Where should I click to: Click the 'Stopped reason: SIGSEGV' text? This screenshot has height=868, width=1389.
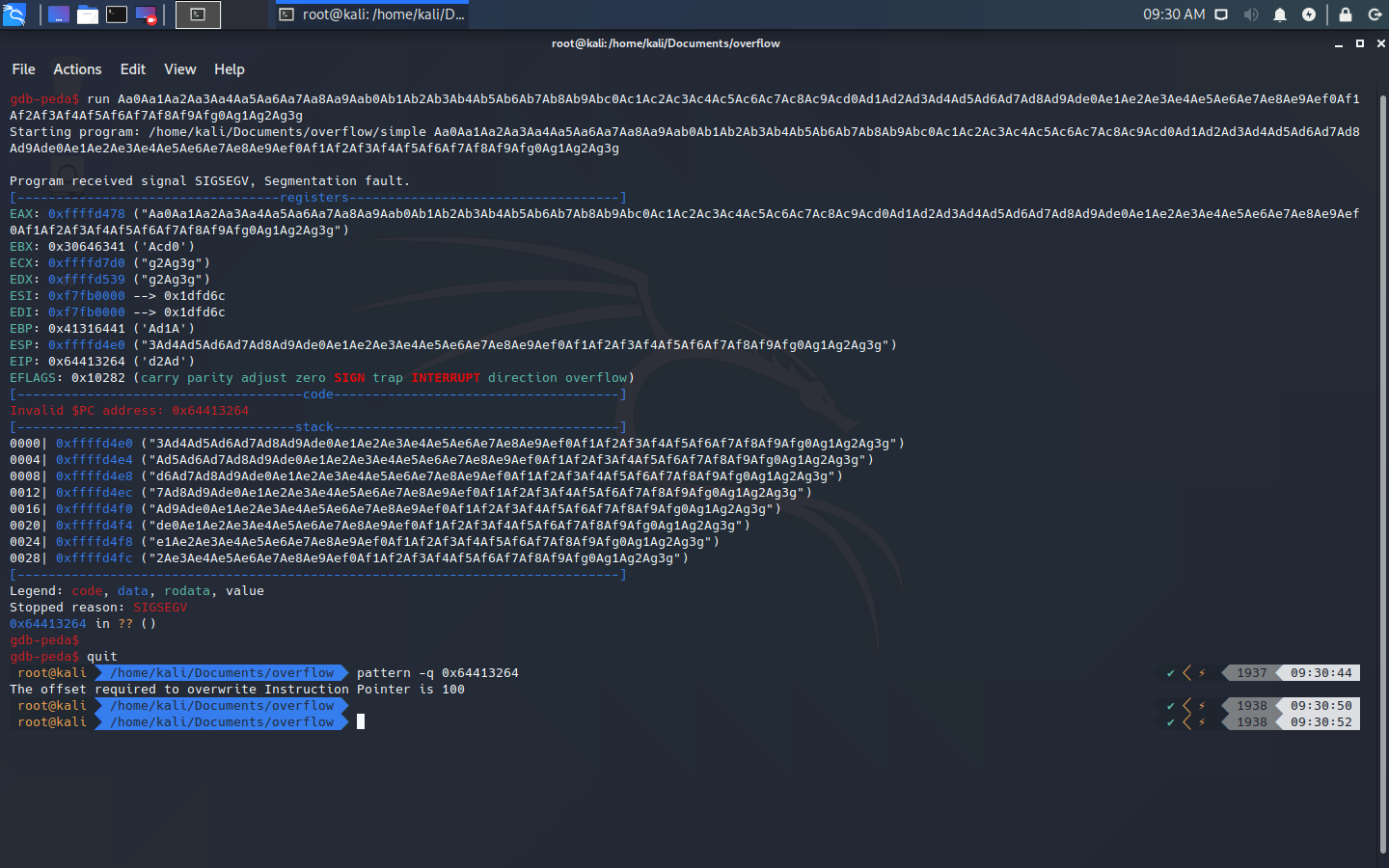pos(98,608)
